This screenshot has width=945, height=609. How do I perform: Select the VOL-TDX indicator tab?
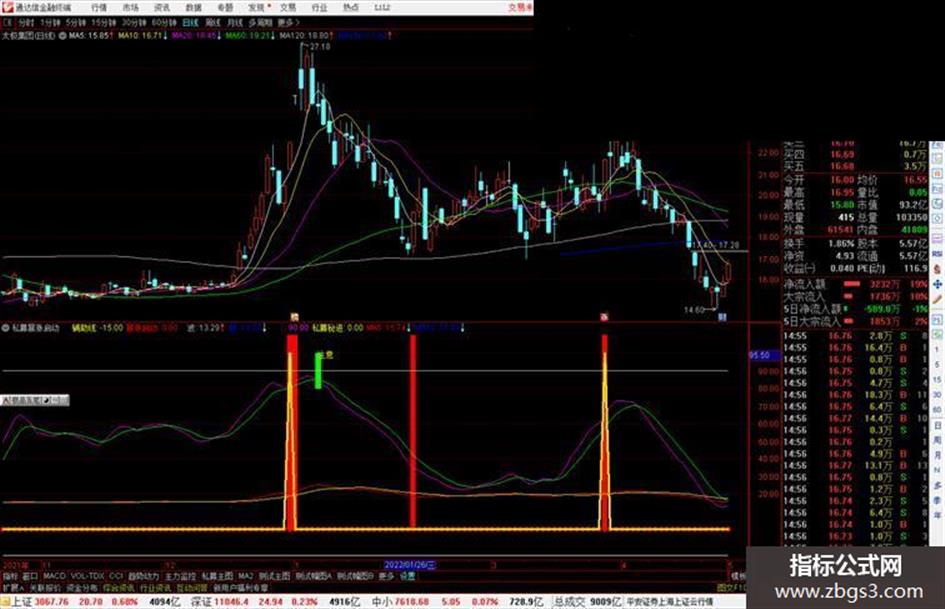[87, 576]
